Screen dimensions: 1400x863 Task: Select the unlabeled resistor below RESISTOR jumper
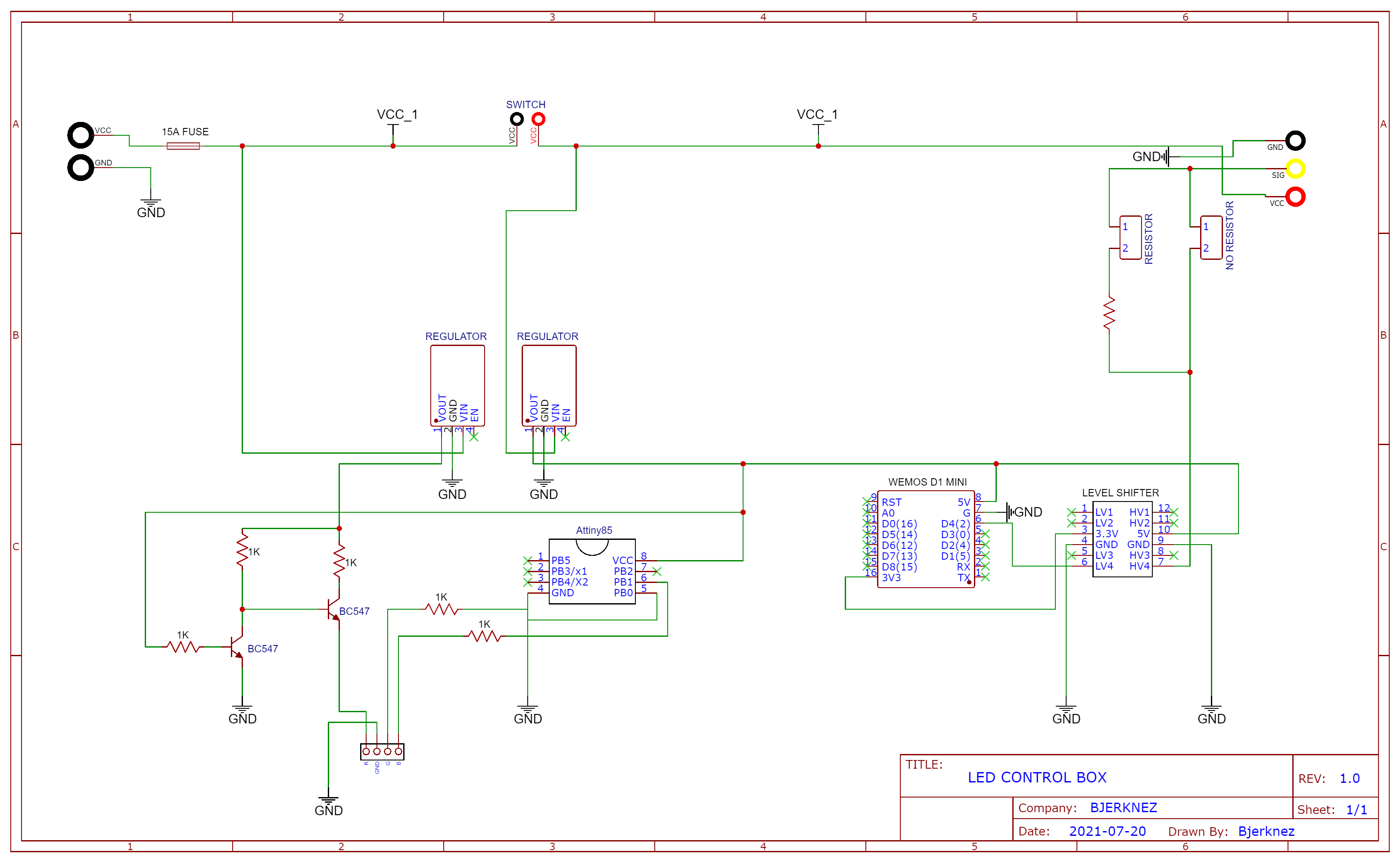1109,312
